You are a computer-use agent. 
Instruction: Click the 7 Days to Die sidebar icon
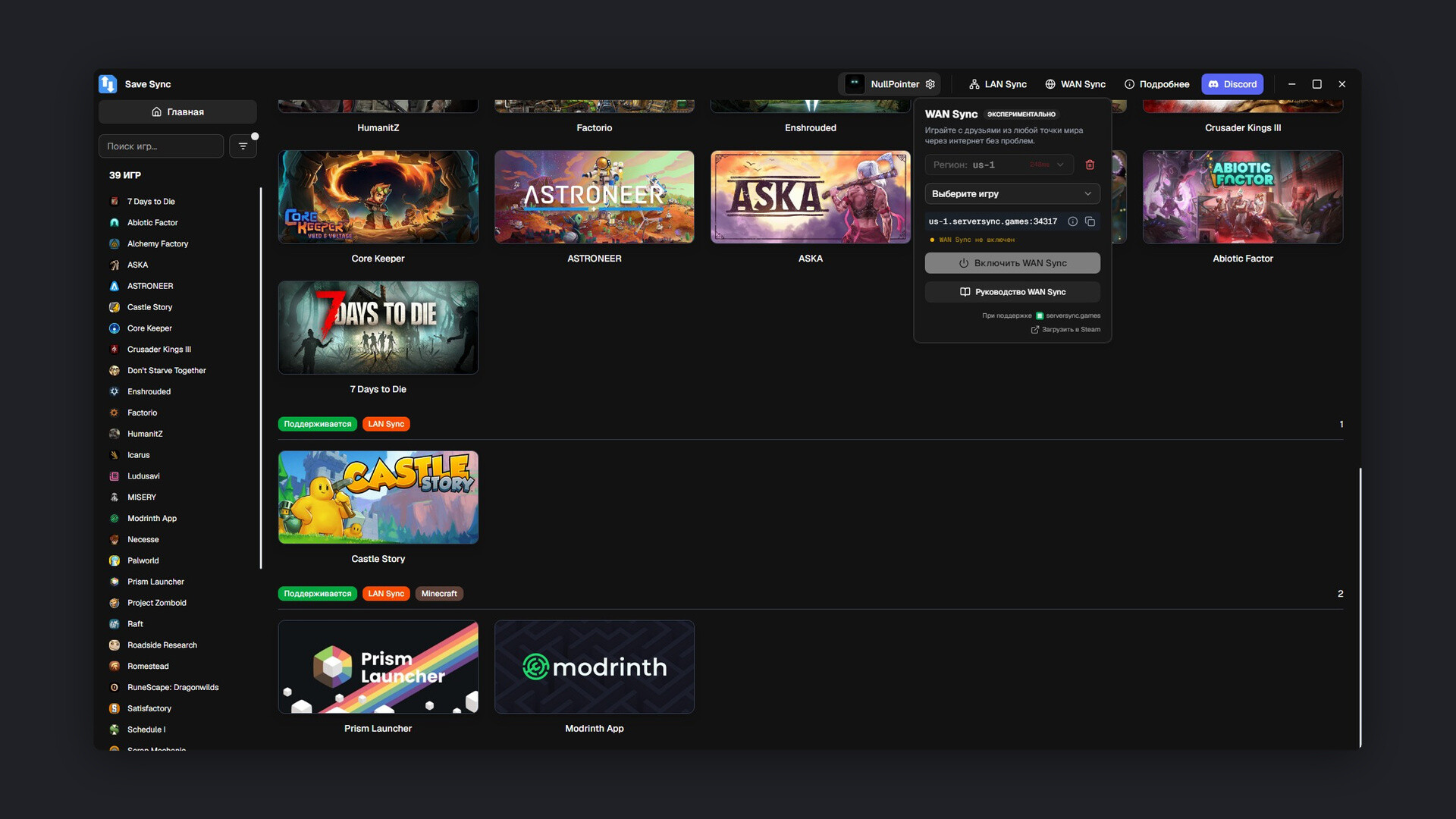pos(115,202)
